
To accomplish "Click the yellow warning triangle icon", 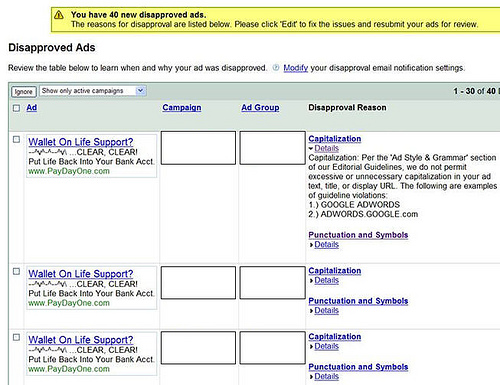I will [x=59, y=15].
